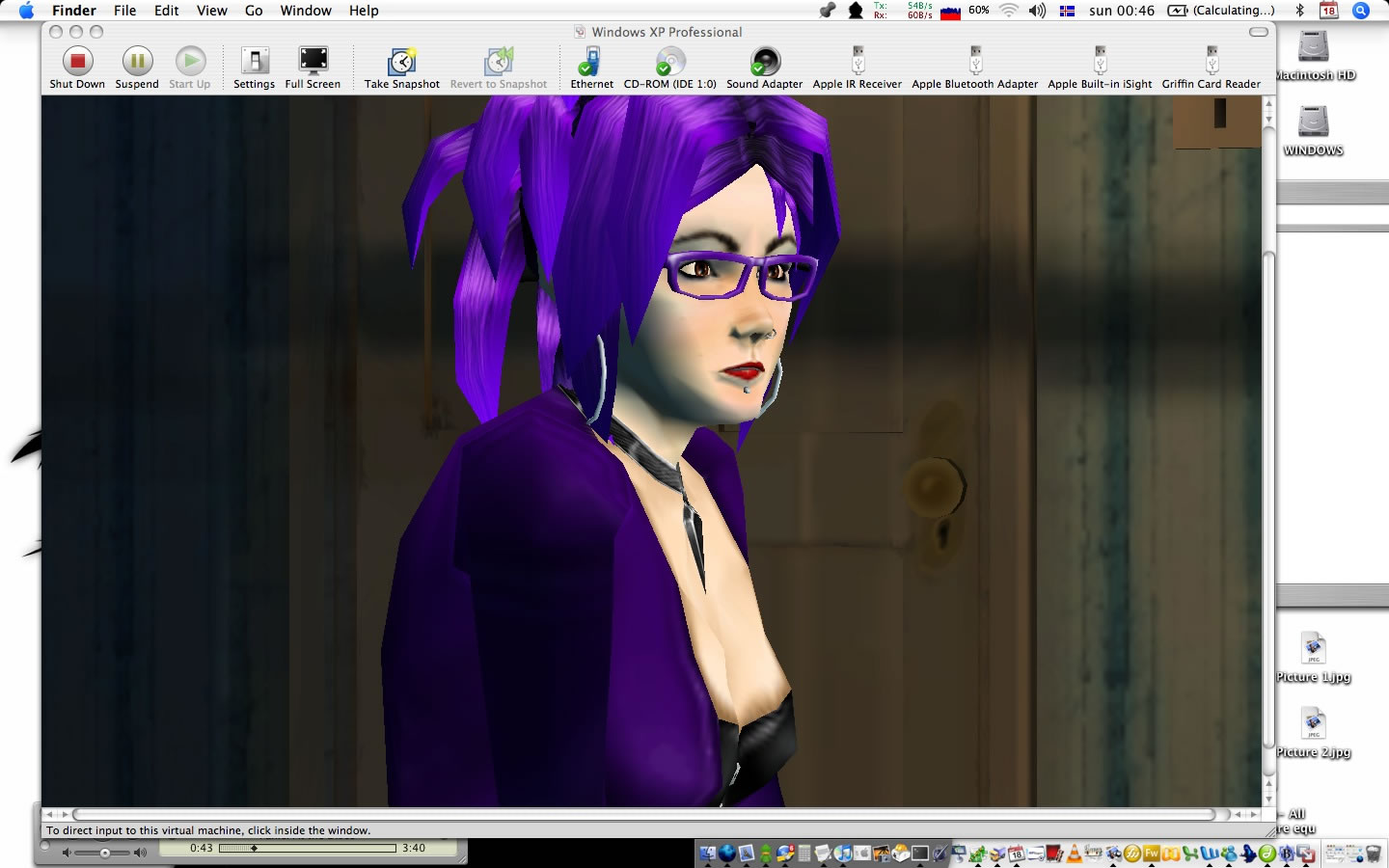Image resolution: width=1389 pixels, height=868 pixels.
Task: Take Snapshot of the virtual machine
Action: click(x=401, y=68)
